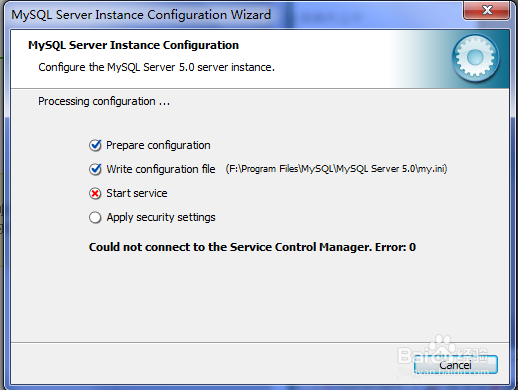Click the word Error: 0 in message
This screenshot has width=518, height=390.
pos(396,247)
